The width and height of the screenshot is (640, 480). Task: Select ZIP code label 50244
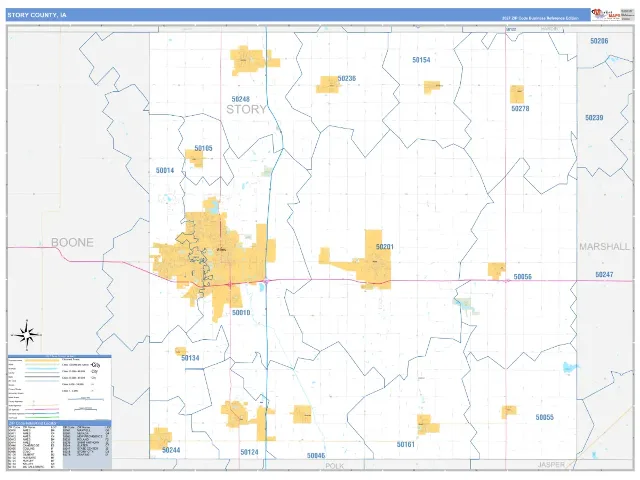click(171, 450)
